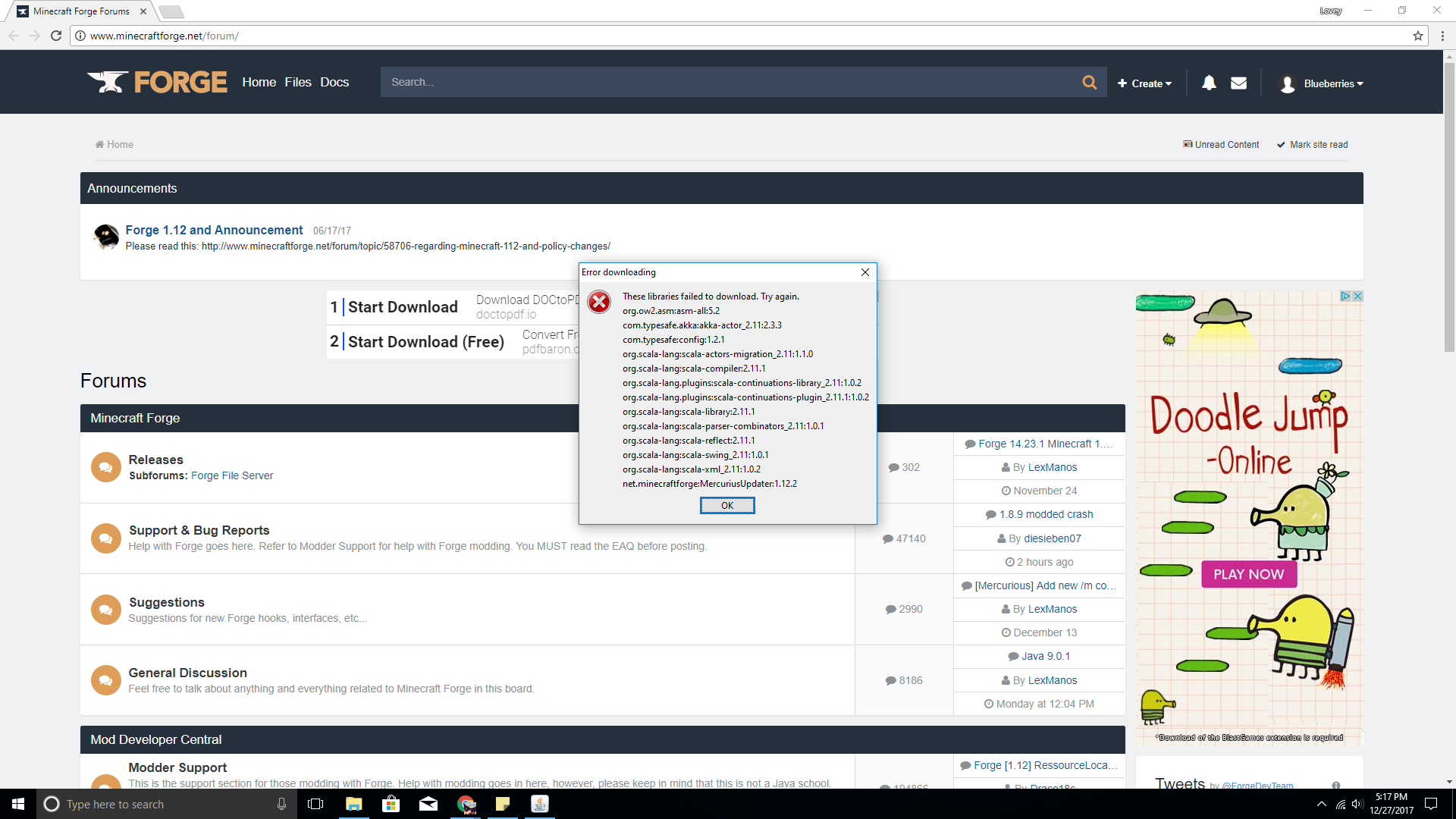Open General Discussion forum

coord(187,673)
